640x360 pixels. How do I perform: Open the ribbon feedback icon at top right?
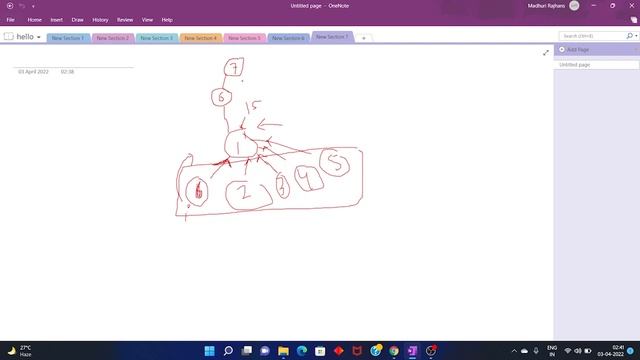(x=633, y=20)
